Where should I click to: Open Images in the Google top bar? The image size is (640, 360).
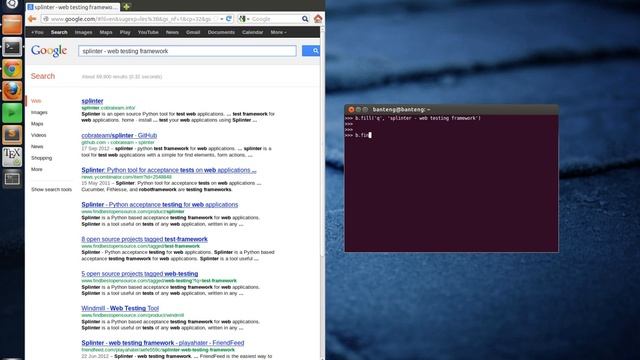click(83, 32)
